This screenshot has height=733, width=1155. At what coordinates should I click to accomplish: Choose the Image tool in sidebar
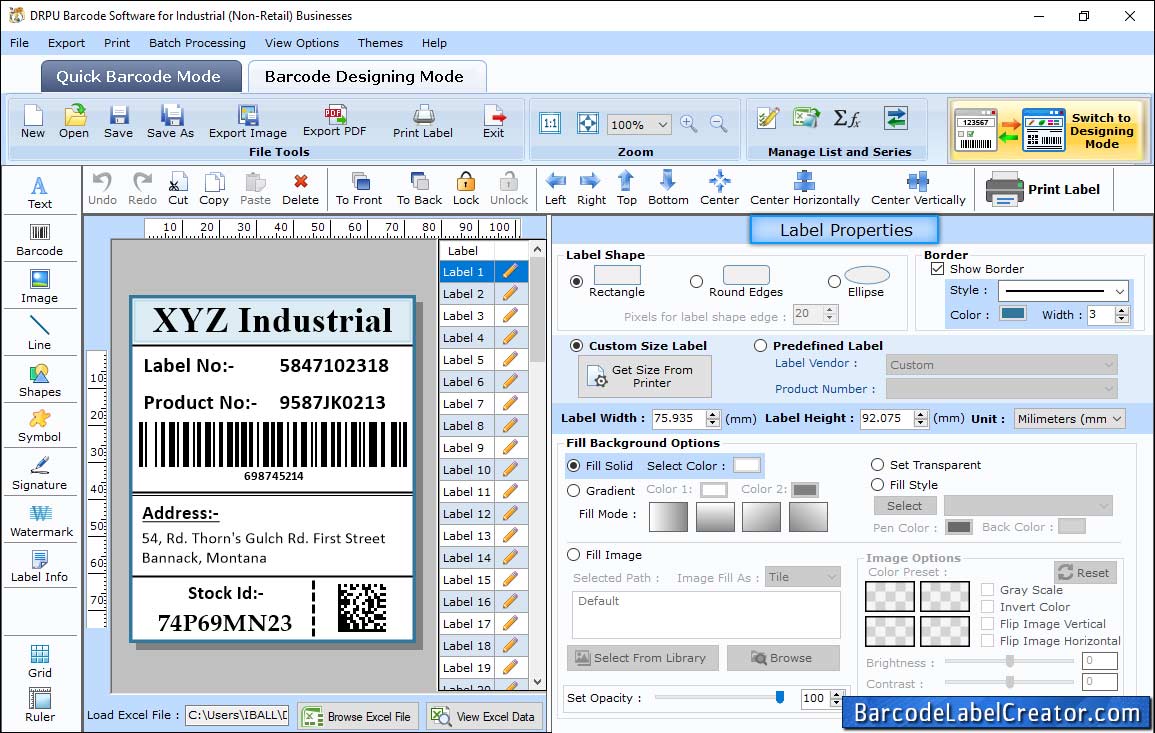coord(40,287)
